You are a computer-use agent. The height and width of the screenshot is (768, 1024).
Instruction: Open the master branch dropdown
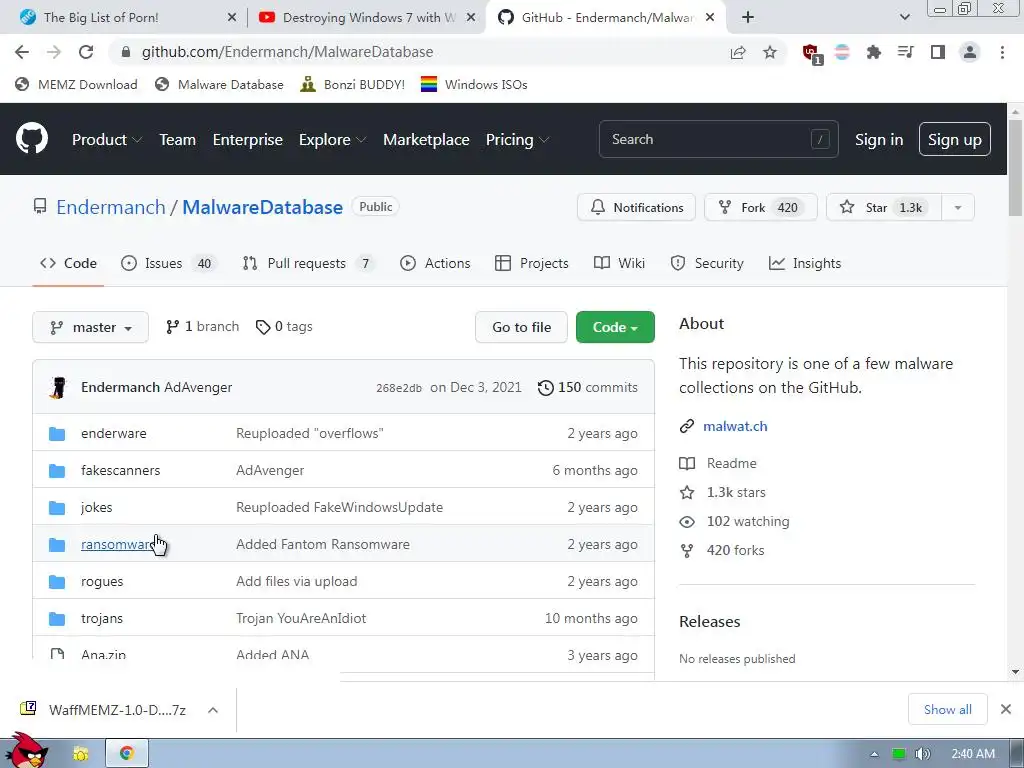pos(90,327)
